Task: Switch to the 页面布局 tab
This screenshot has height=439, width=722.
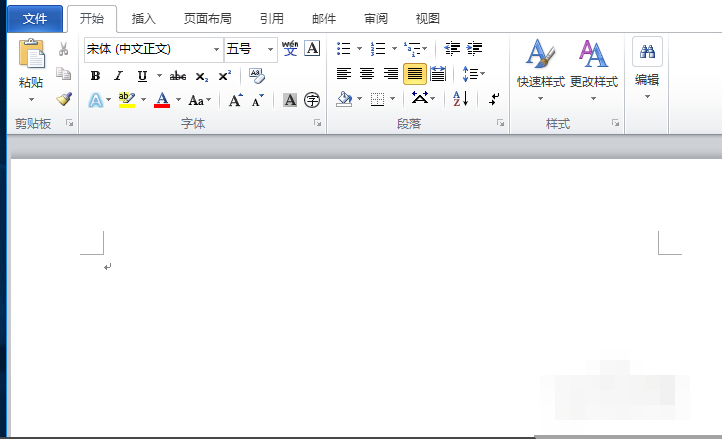Action: [207, 19]
